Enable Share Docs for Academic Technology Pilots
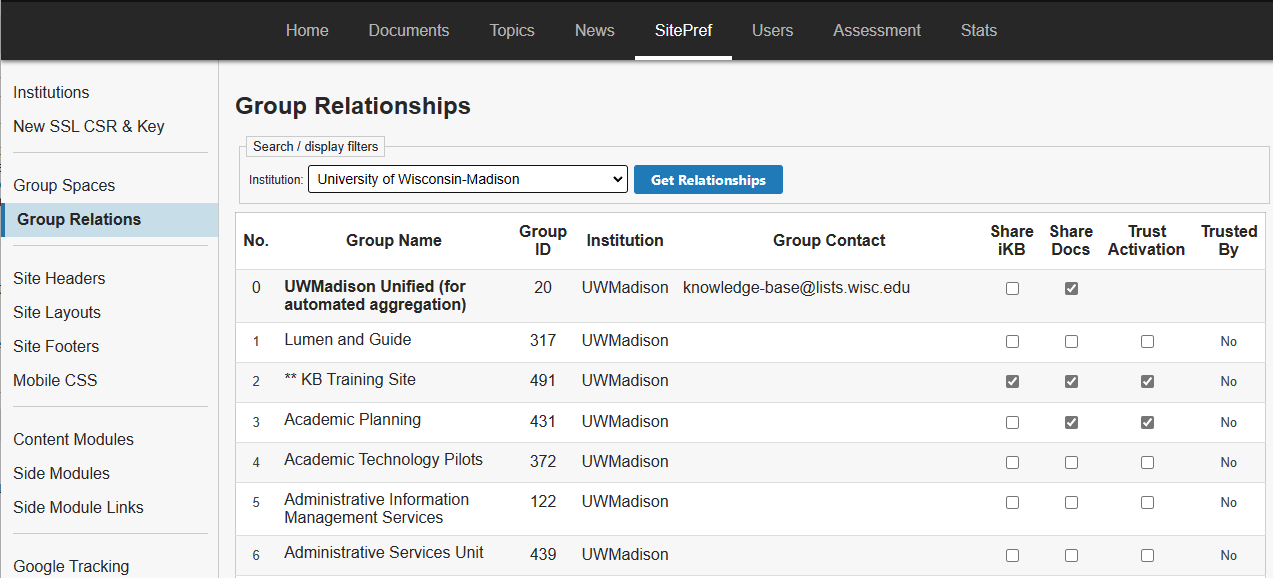 (1071, 463)
